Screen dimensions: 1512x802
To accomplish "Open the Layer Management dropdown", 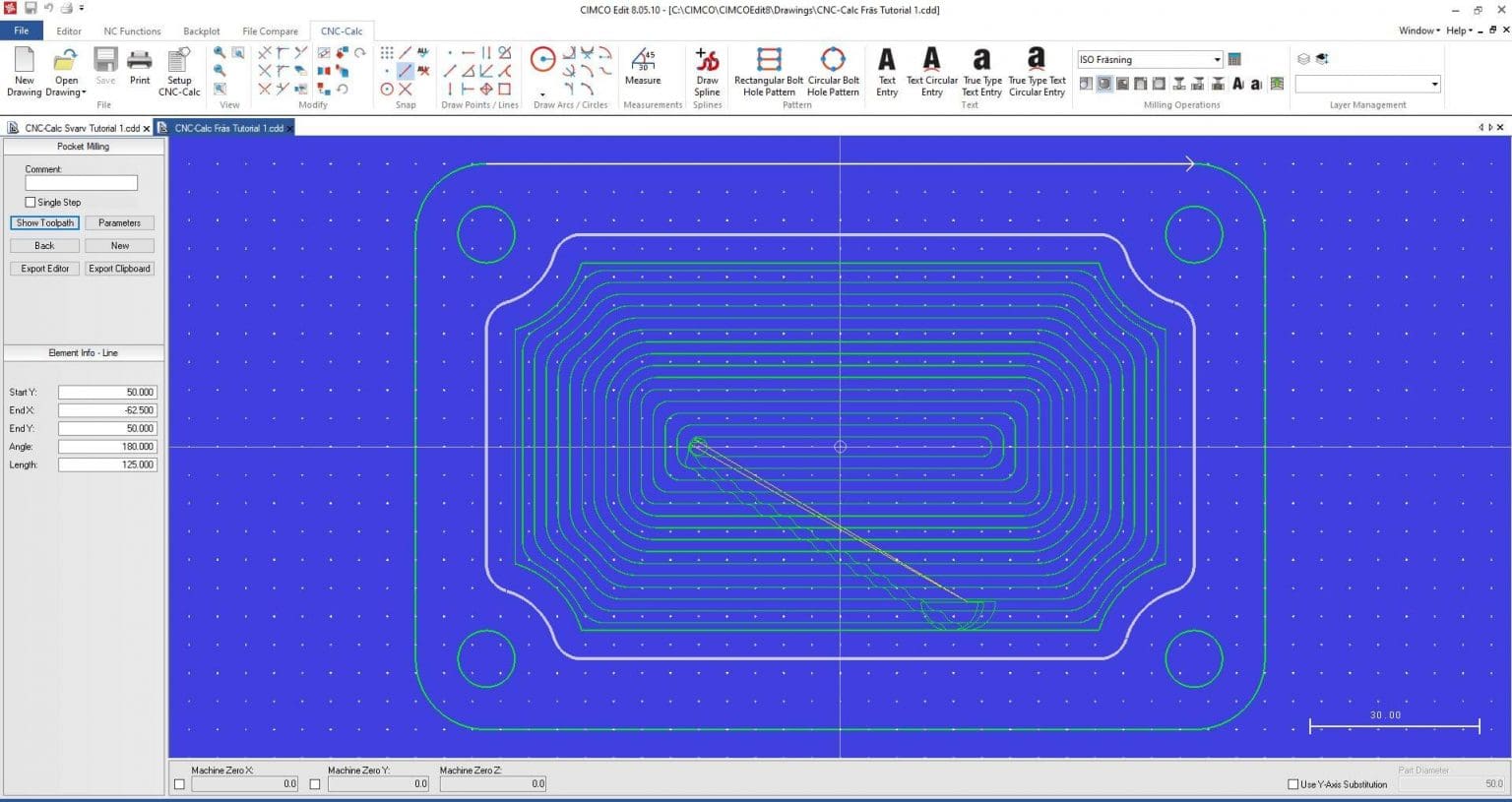I will pyautogui.click(x=1435, y=84).
